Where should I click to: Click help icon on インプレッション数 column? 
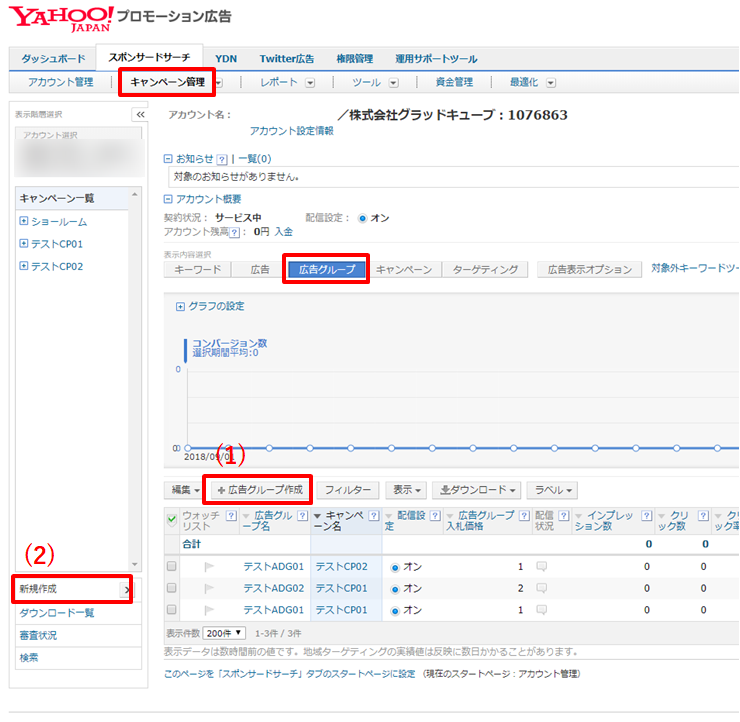click(x=647, y=516)
